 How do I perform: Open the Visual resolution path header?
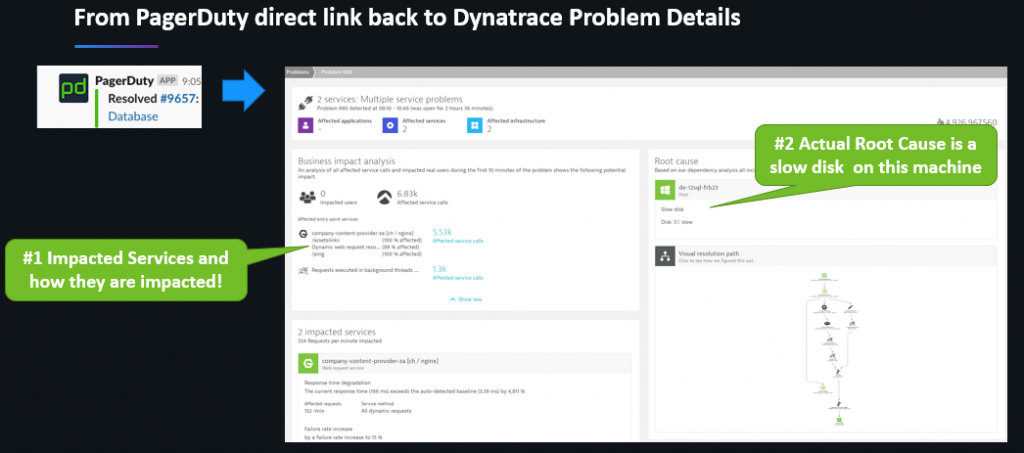tap(826, 257)
